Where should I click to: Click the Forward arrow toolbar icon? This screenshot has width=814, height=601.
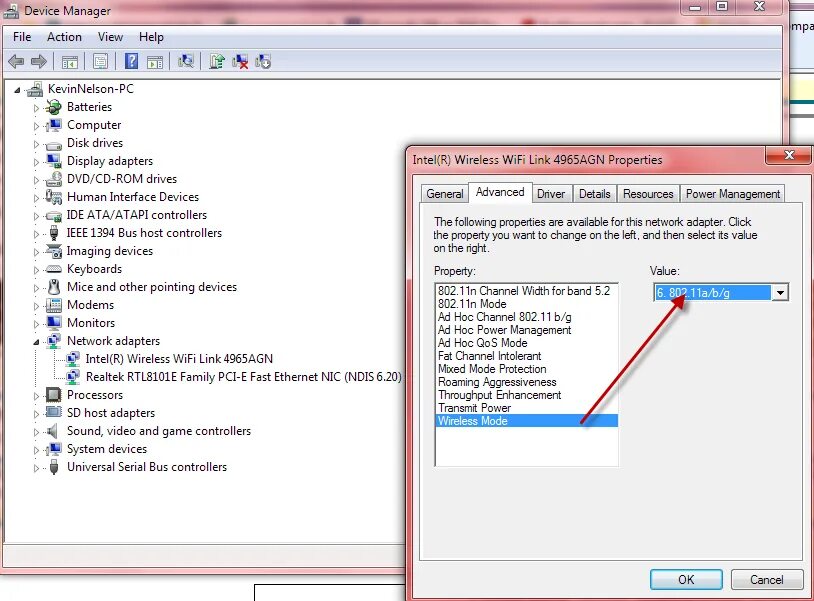pyautogui.click(x=39, y=62)
